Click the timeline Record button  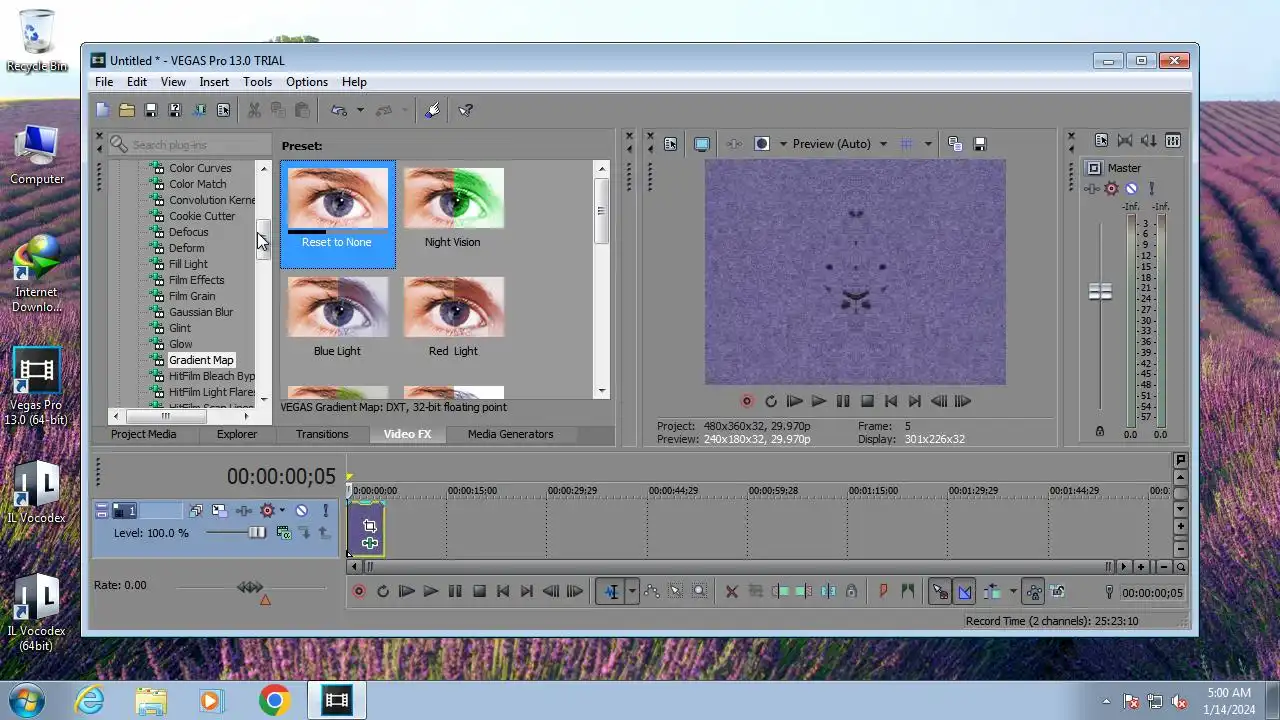[x=359, y=592]
